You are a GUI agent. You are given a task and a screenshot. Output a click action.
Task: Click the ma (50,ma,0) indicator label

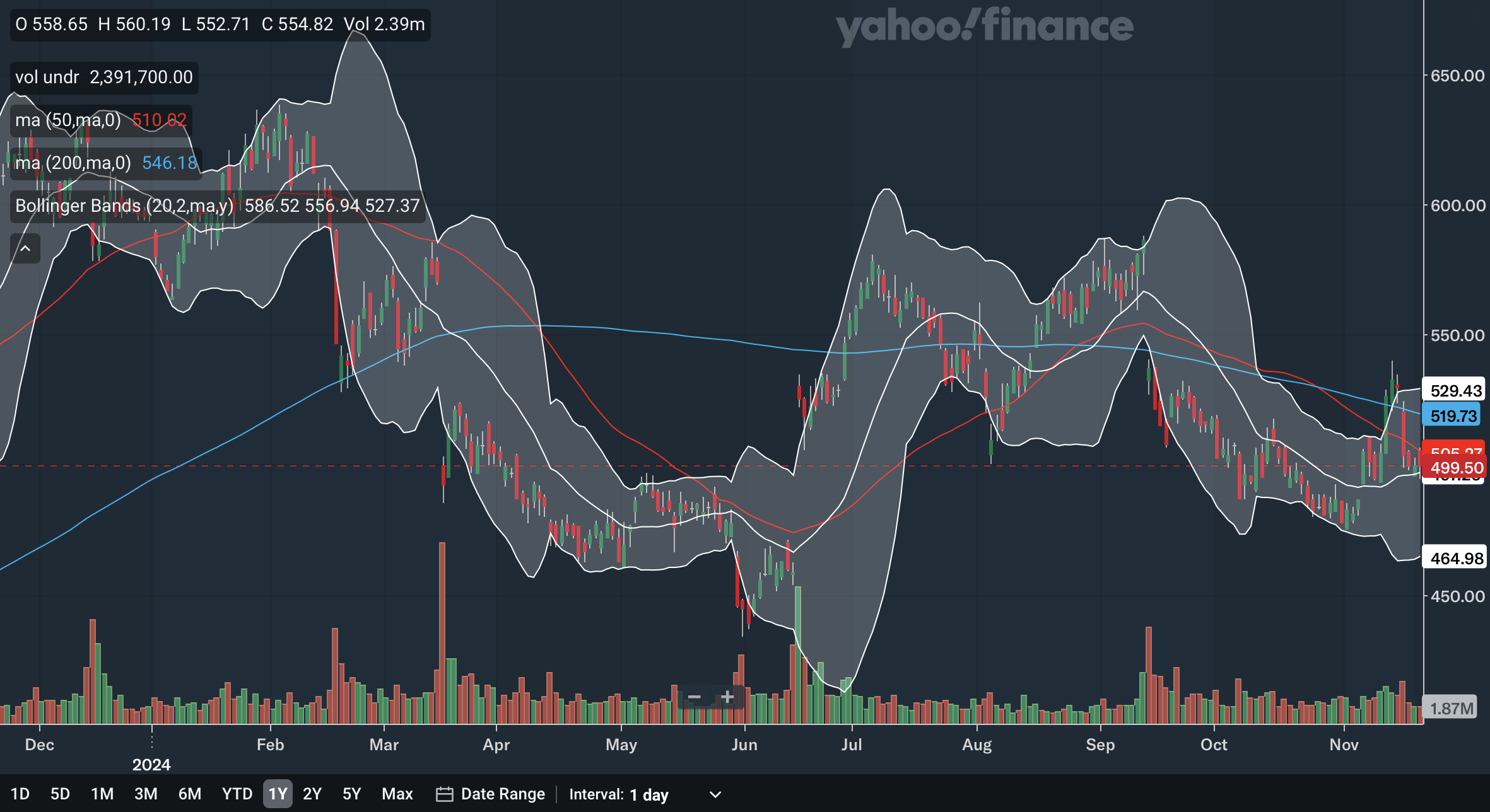pyautogui.click(x=68, y=120)
